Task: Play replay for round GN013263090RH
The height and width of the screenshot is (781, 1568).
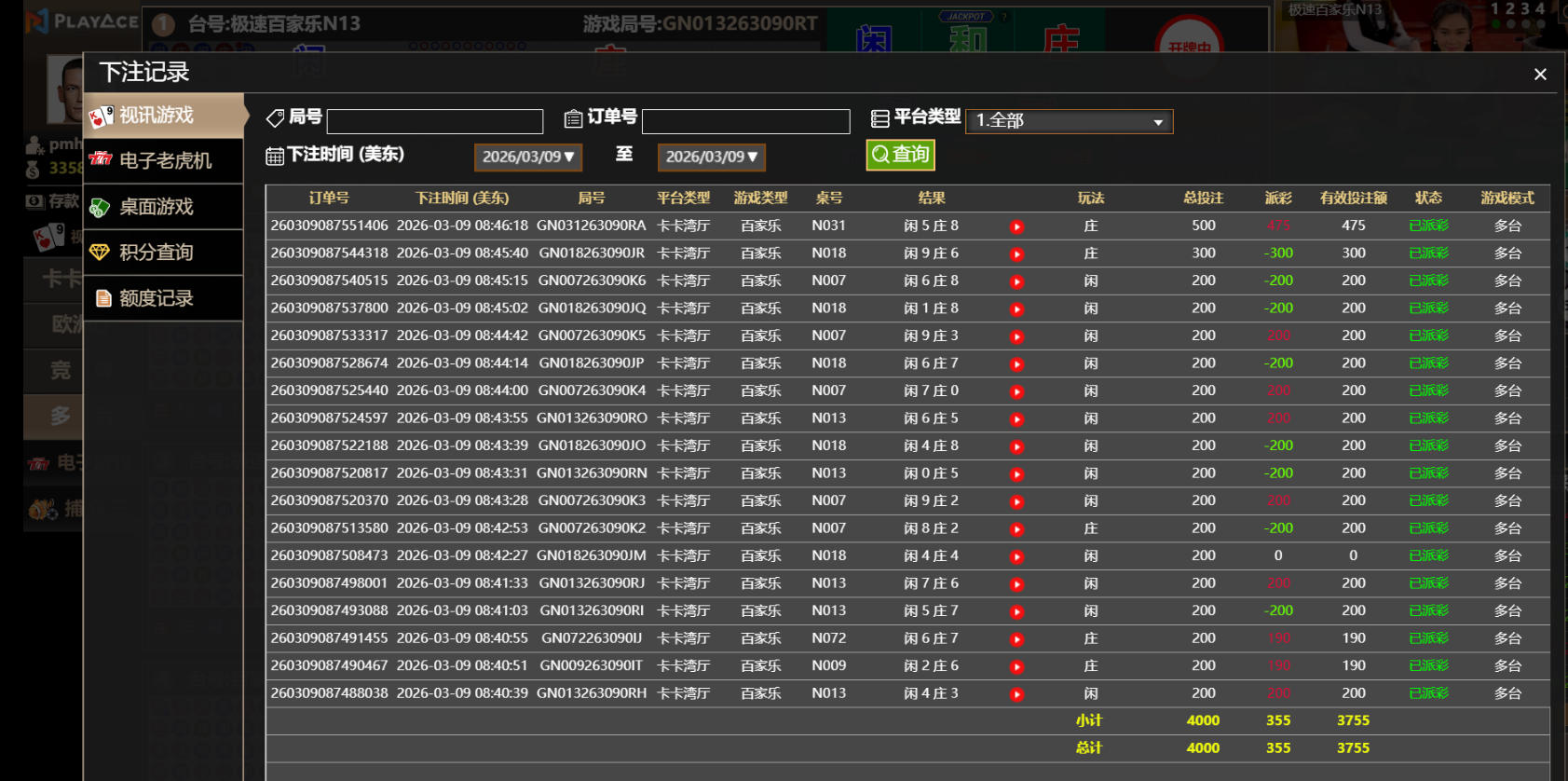Action: (1016, 694)
